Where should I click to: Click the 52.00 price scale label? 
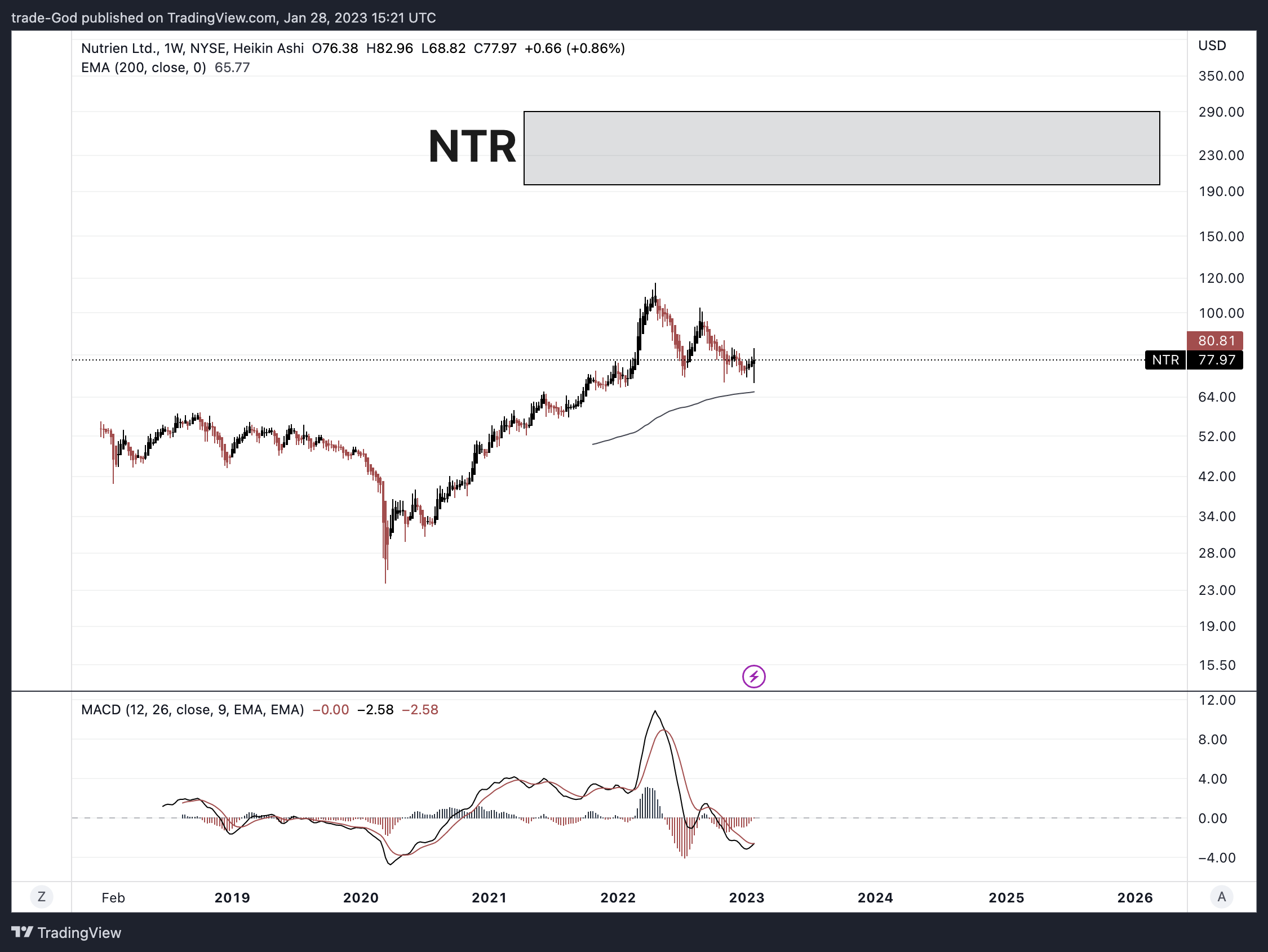click(1217, 436)
